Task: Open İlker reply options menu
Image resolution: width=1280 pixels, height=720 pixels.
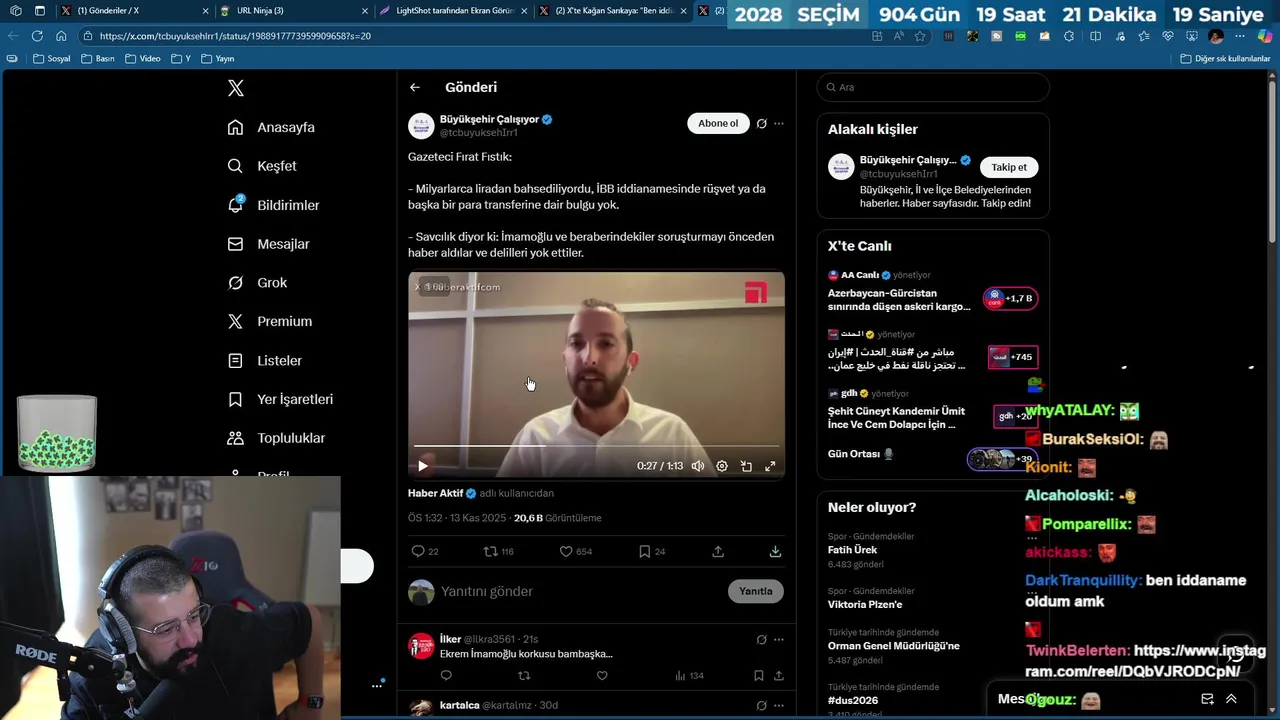Action: [779, 639]
